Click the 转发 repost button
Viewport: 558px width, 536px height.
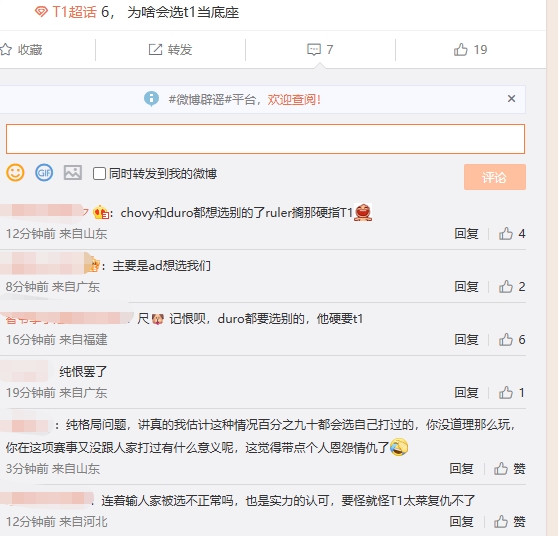click(170, 49)
